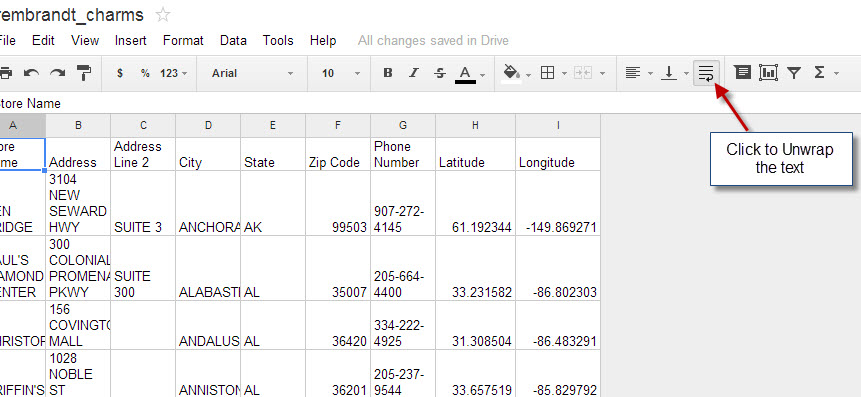Screen dimensions: 861x397
Task: Select column D header
Action: click(x=208, y=126)
